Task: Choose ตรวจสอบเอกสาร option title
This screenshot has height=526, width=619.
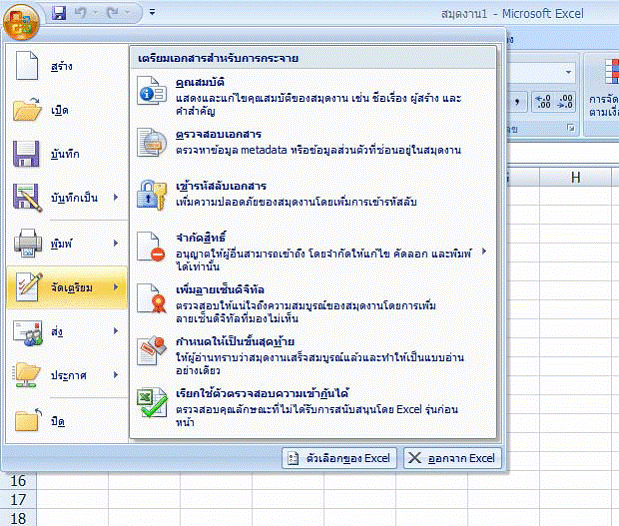Action: click(x=219, y=135)
